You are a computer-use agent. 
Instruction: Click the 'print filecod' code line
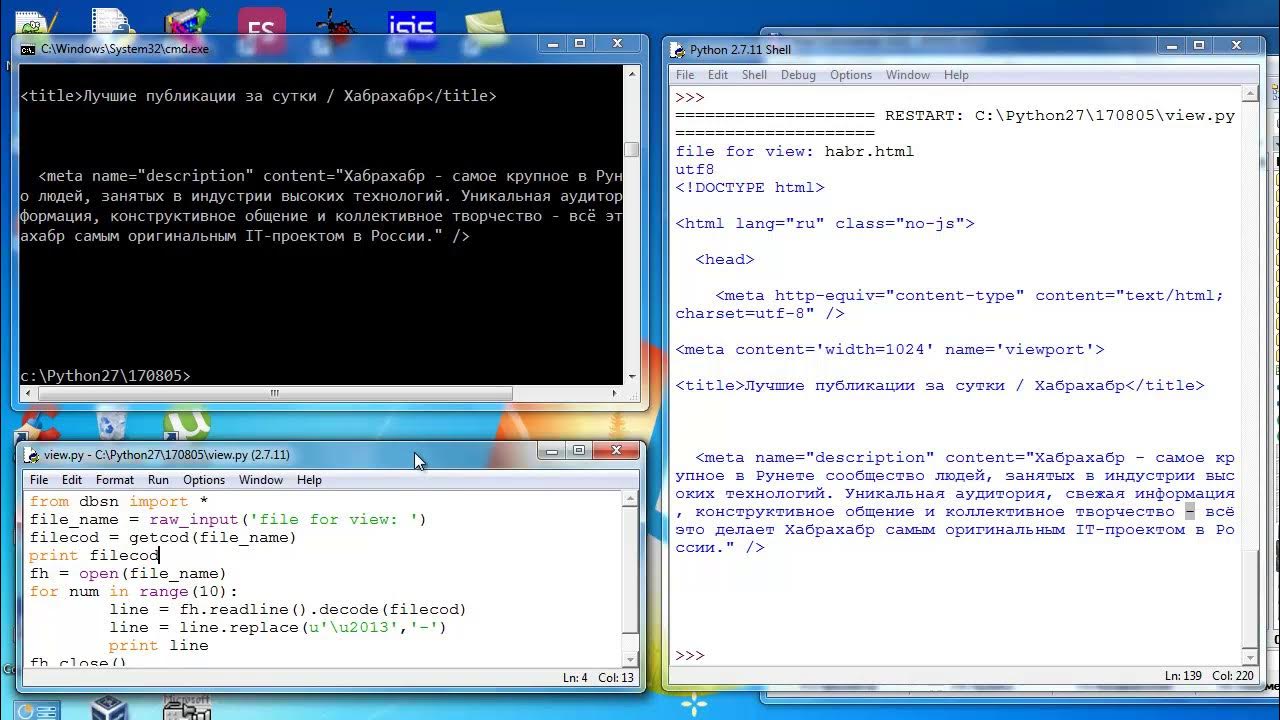[x=94, y=555]
